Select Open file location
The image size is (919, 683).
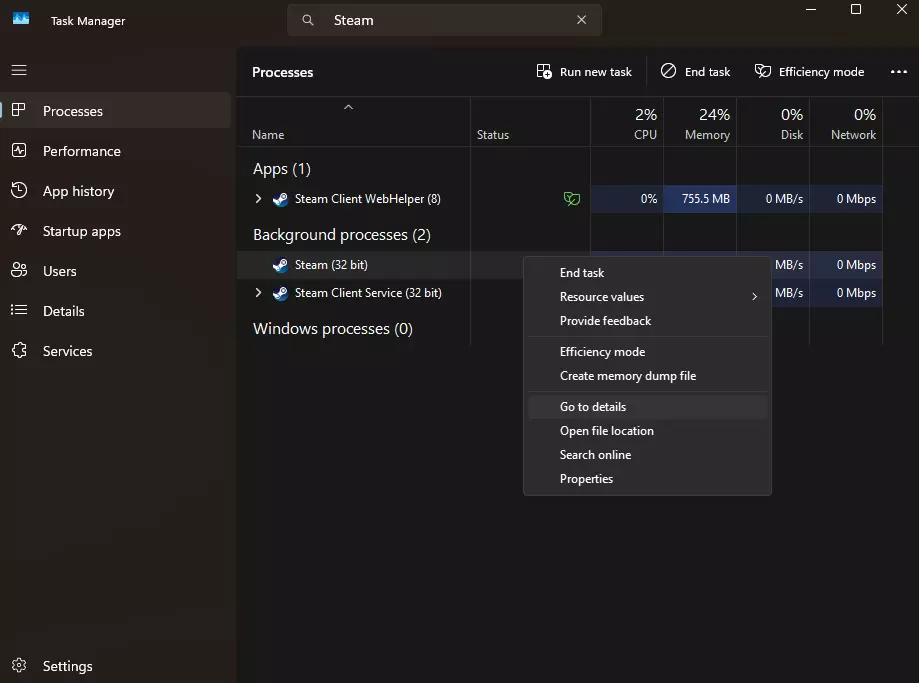pyautogui.click(x=648, y=431)
